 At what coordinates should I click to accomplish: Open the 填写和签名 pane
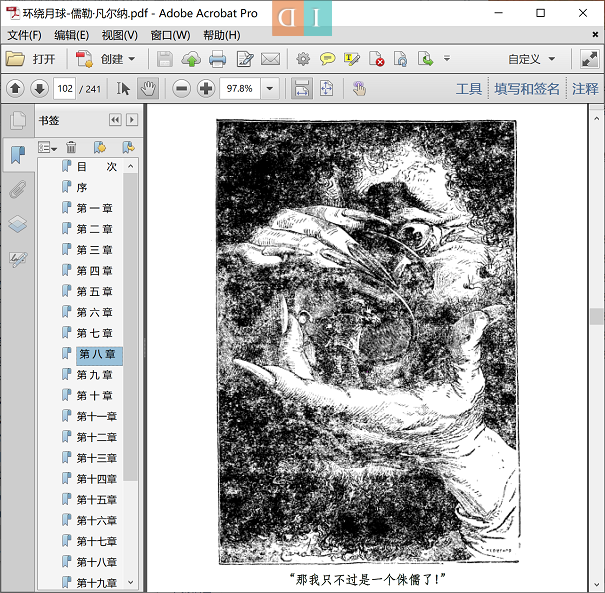(527, 89)
